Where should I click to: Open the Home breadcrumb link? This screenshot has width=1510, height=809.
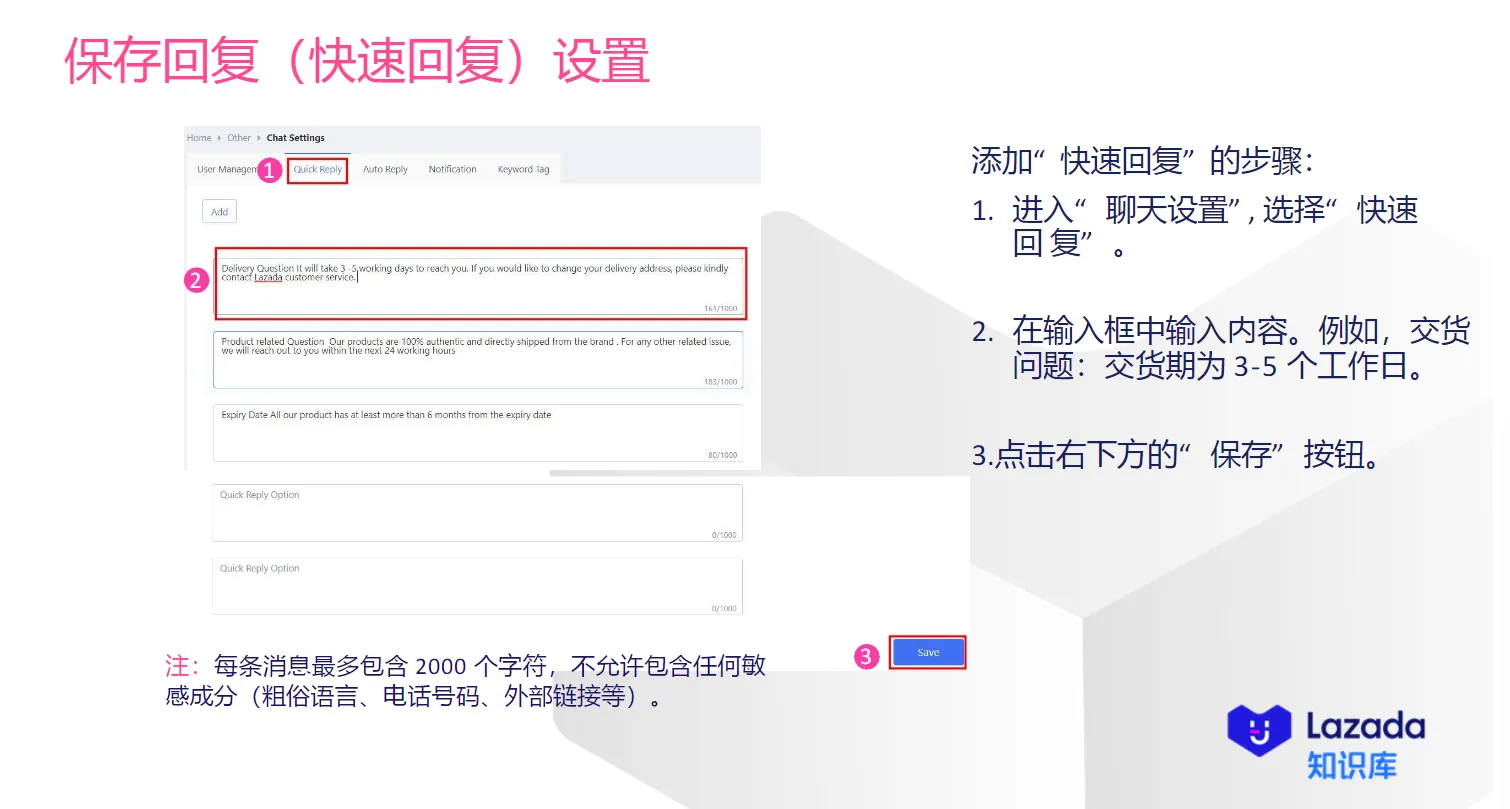(x=199, y=138)
